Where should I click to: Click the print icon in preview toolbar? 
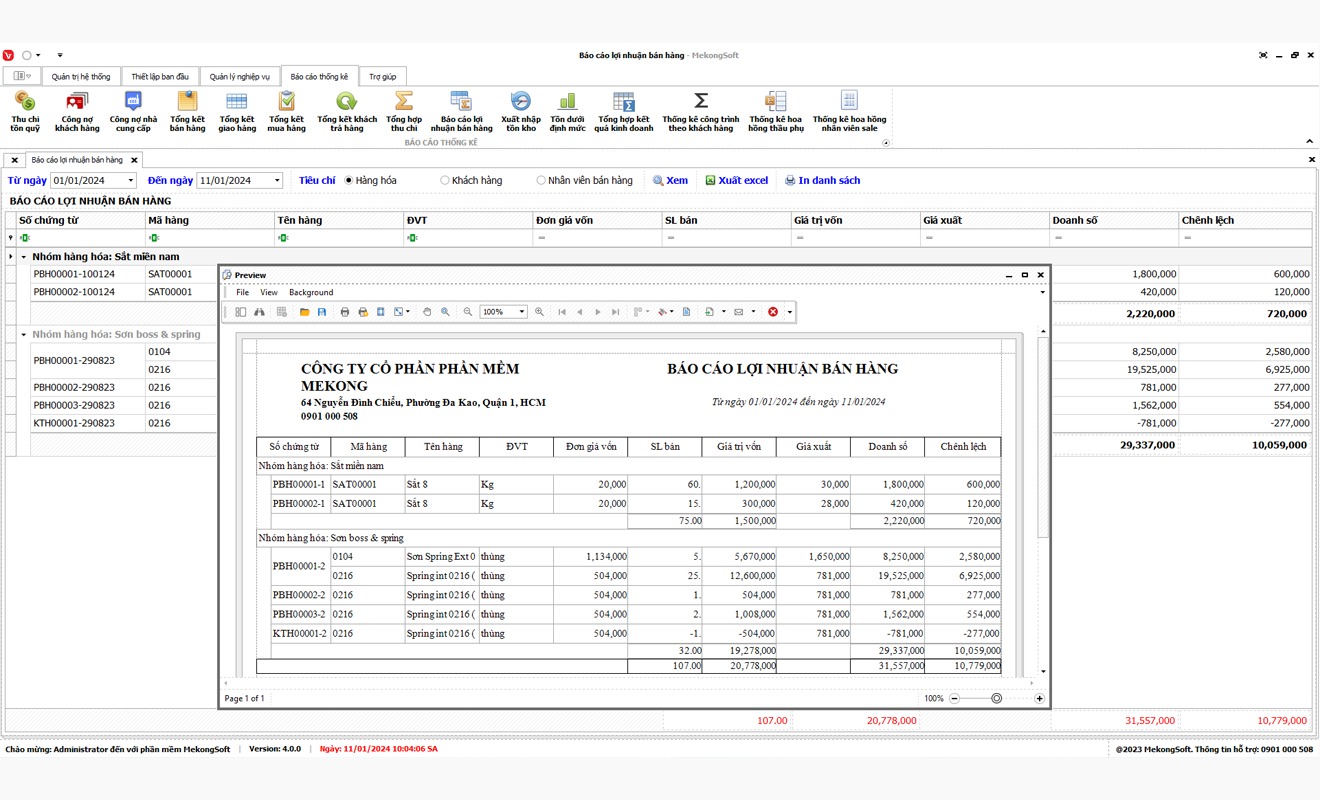pos(344,312)
